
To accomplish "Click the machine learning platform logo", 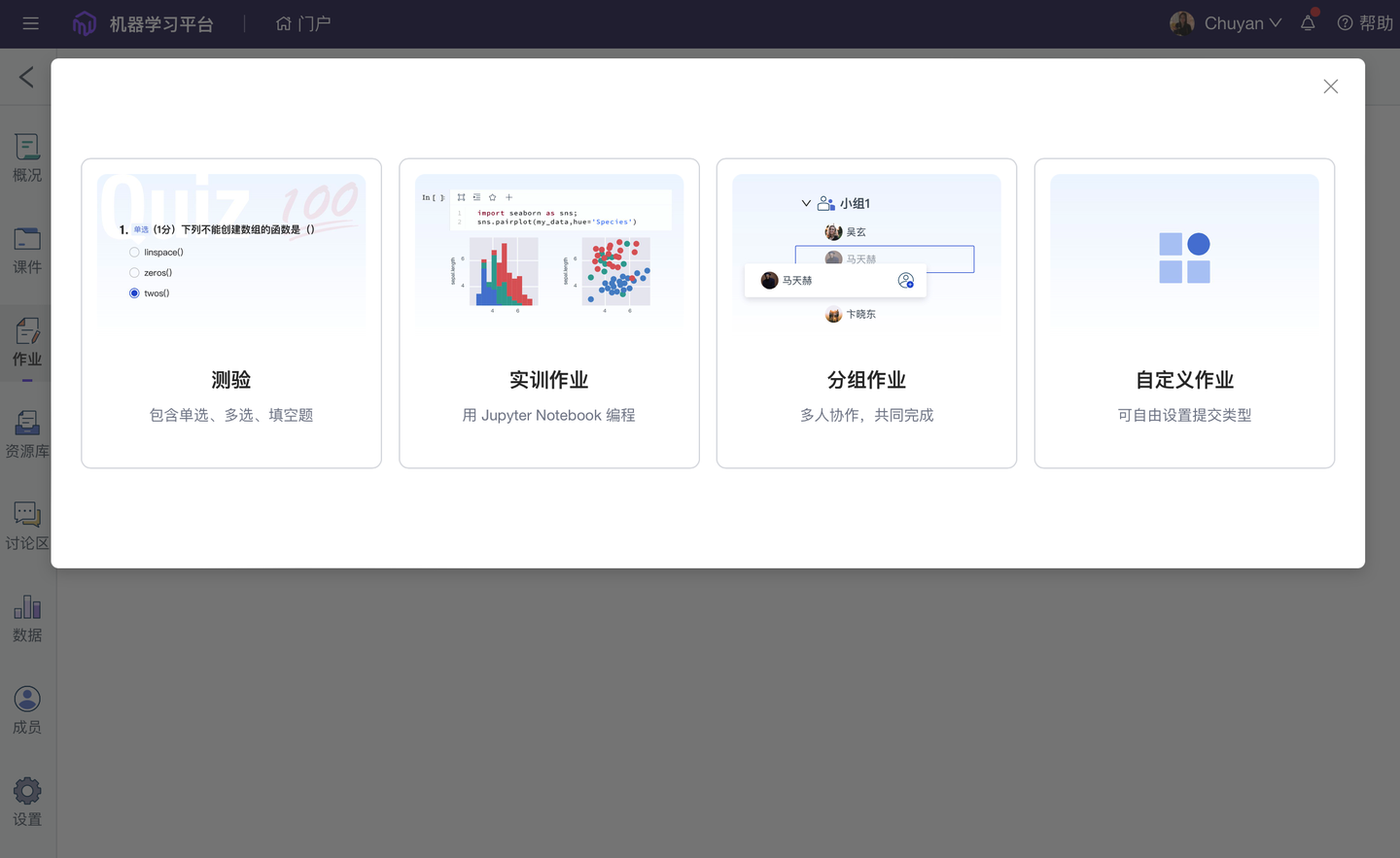I will click(85, 23).
